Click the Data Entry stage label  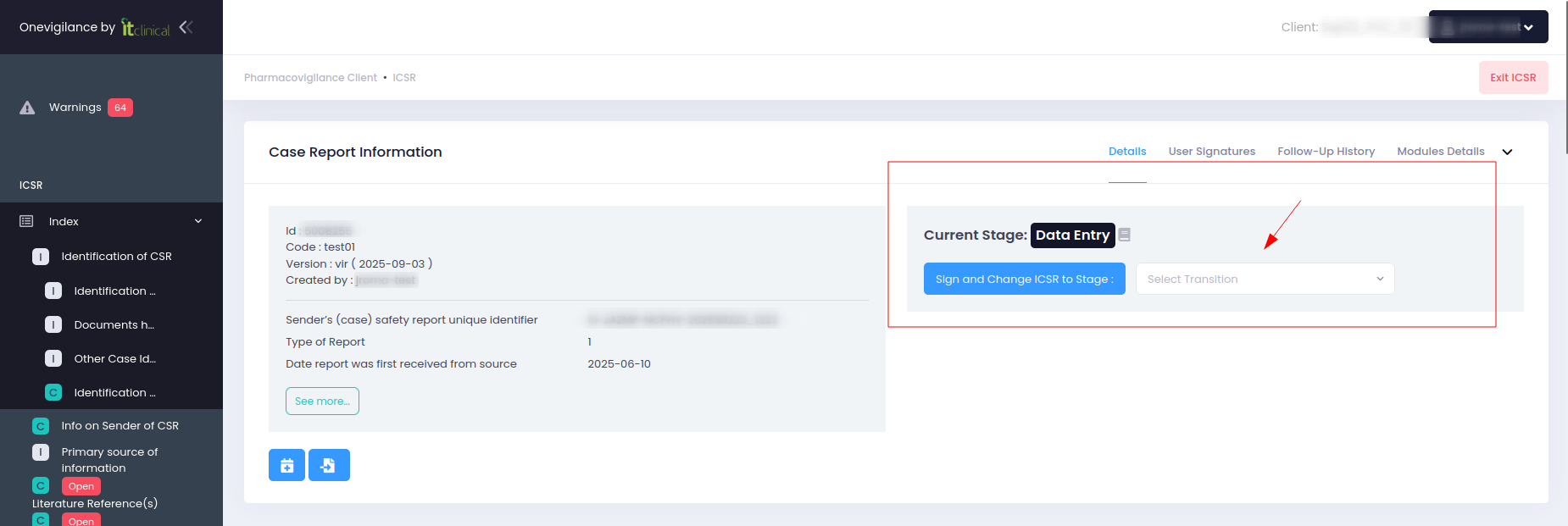coord(1072,235)
